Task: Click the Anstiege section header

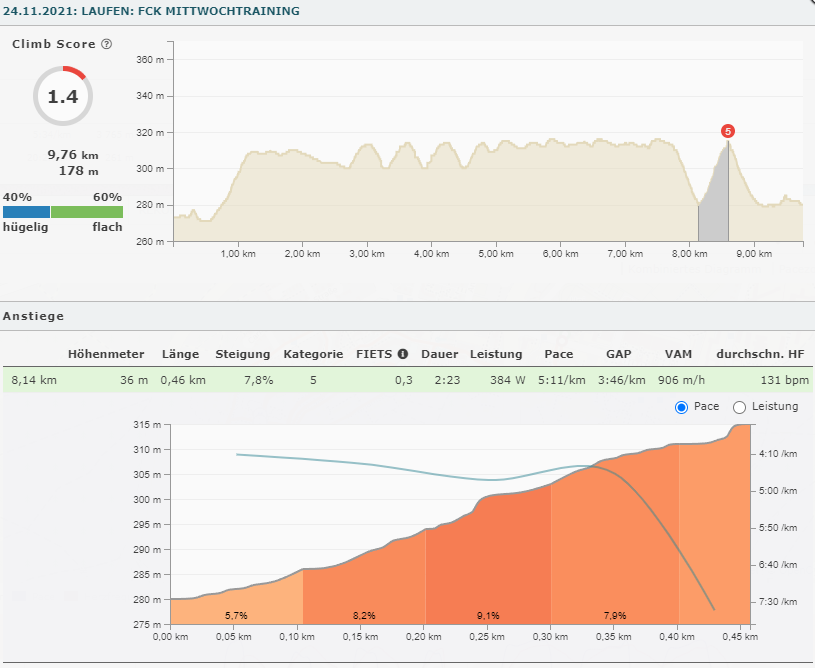Action: pyautogui.click(x=33, y=316)
